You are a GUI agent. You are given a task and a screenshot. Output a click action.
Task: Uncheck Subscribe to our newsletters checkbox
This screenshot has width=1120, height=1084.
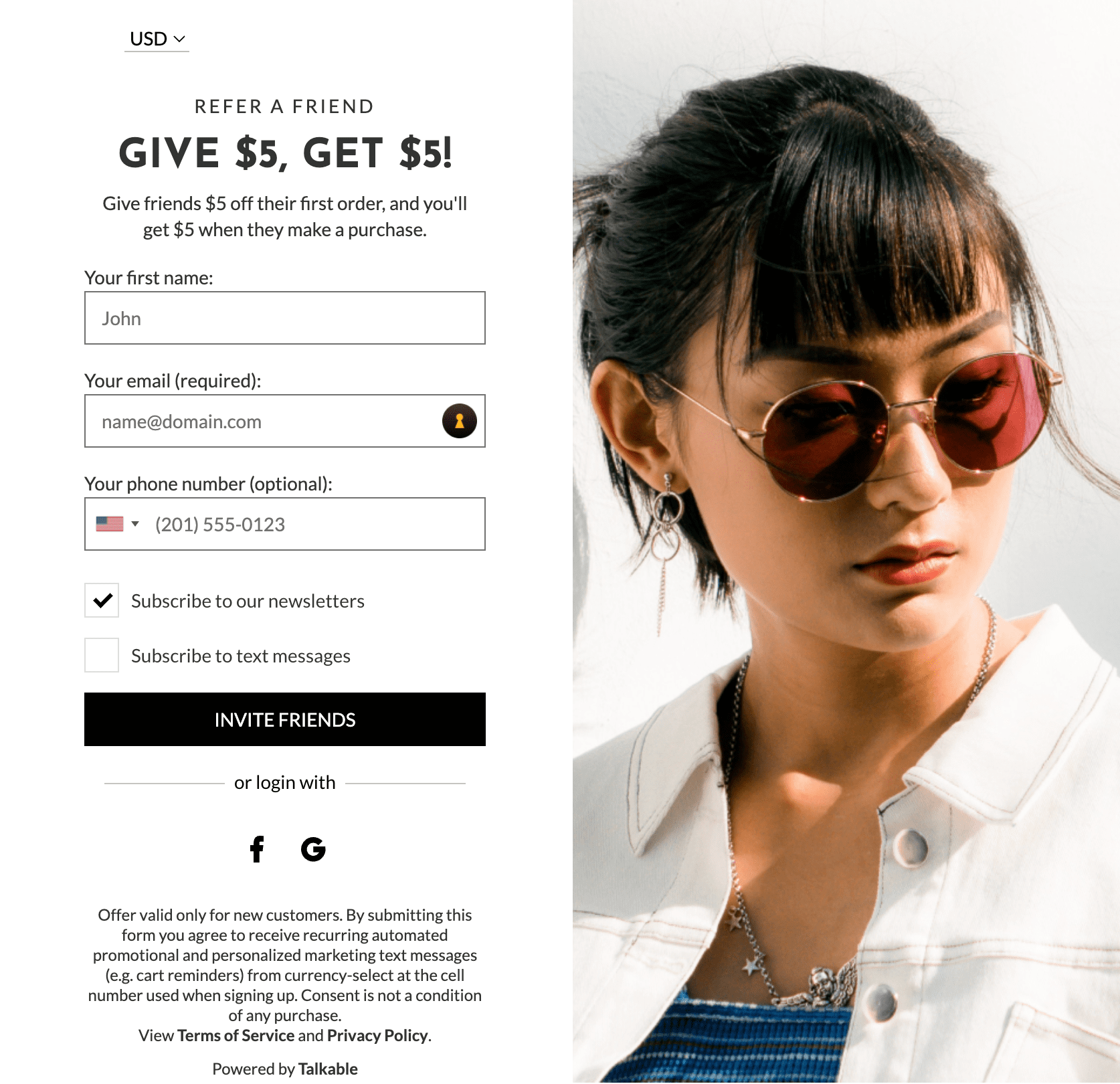[102, 600]
